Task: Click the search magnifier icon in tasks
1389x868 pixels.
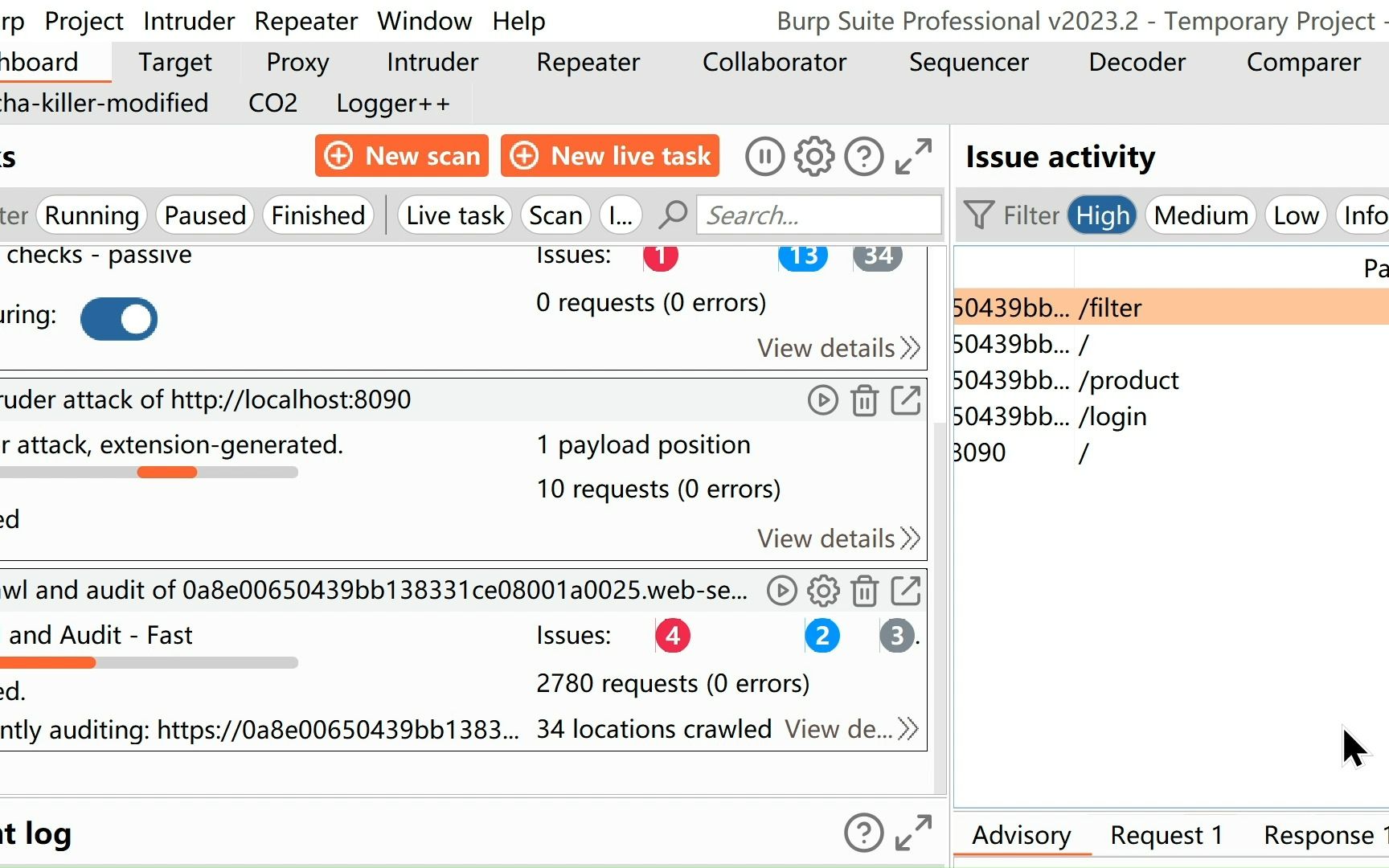Action: point(673,215)
